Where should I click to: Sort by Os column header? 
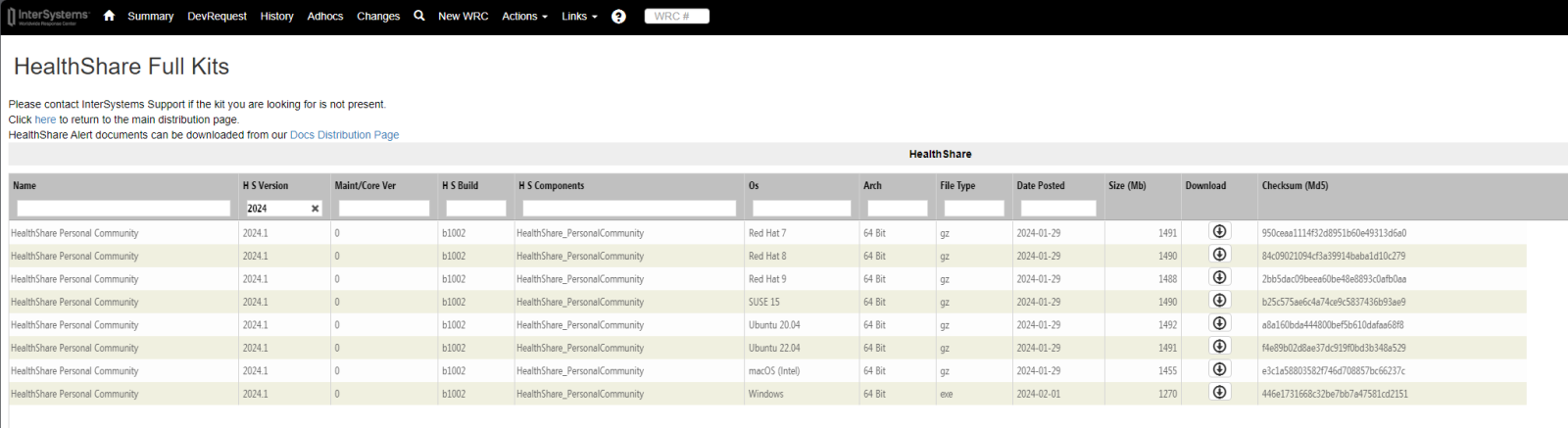tap(754, 185)
